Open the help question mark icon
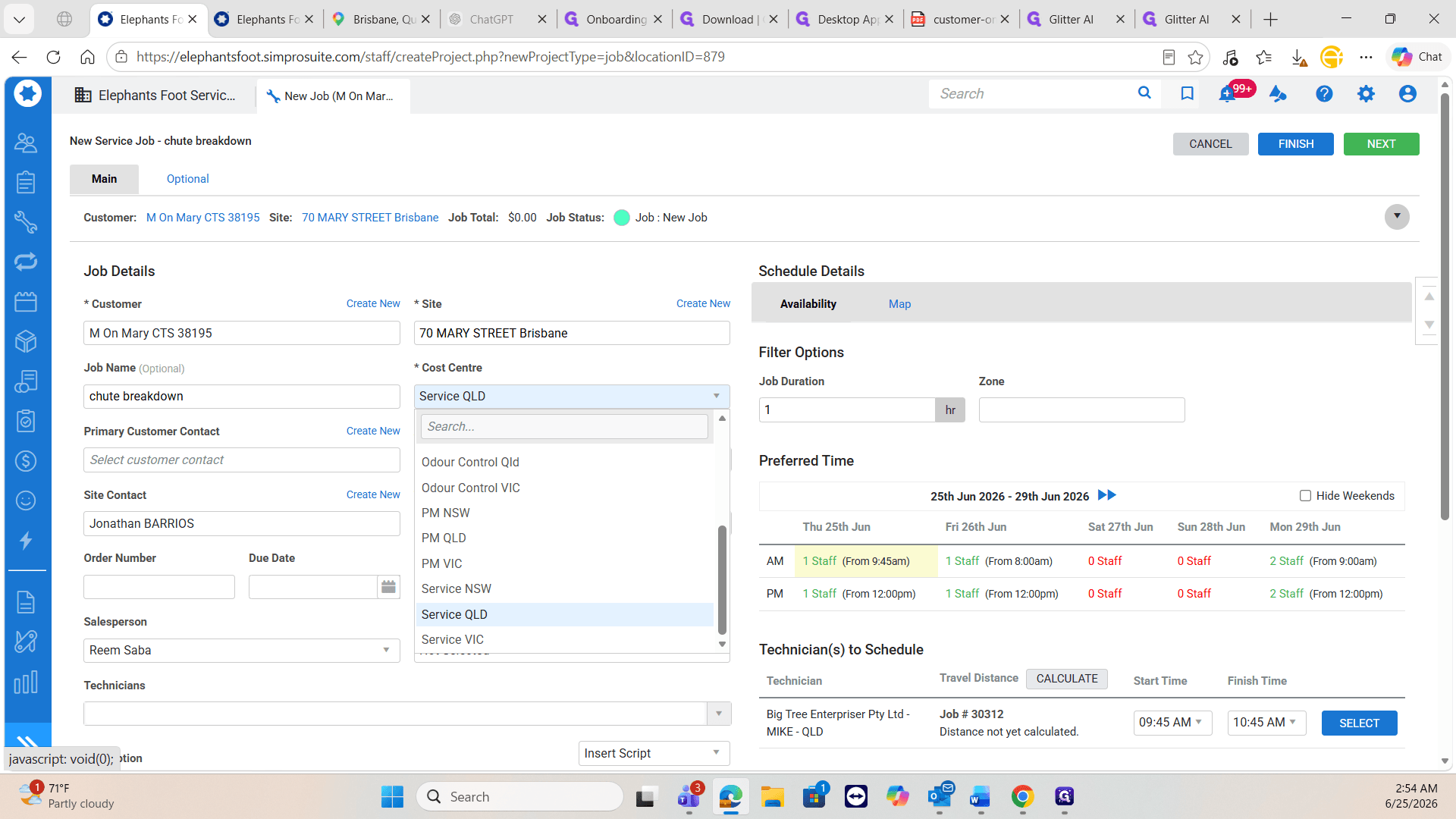The width and height of the screenshot is (1456, 819). [x=1324, y=93]
